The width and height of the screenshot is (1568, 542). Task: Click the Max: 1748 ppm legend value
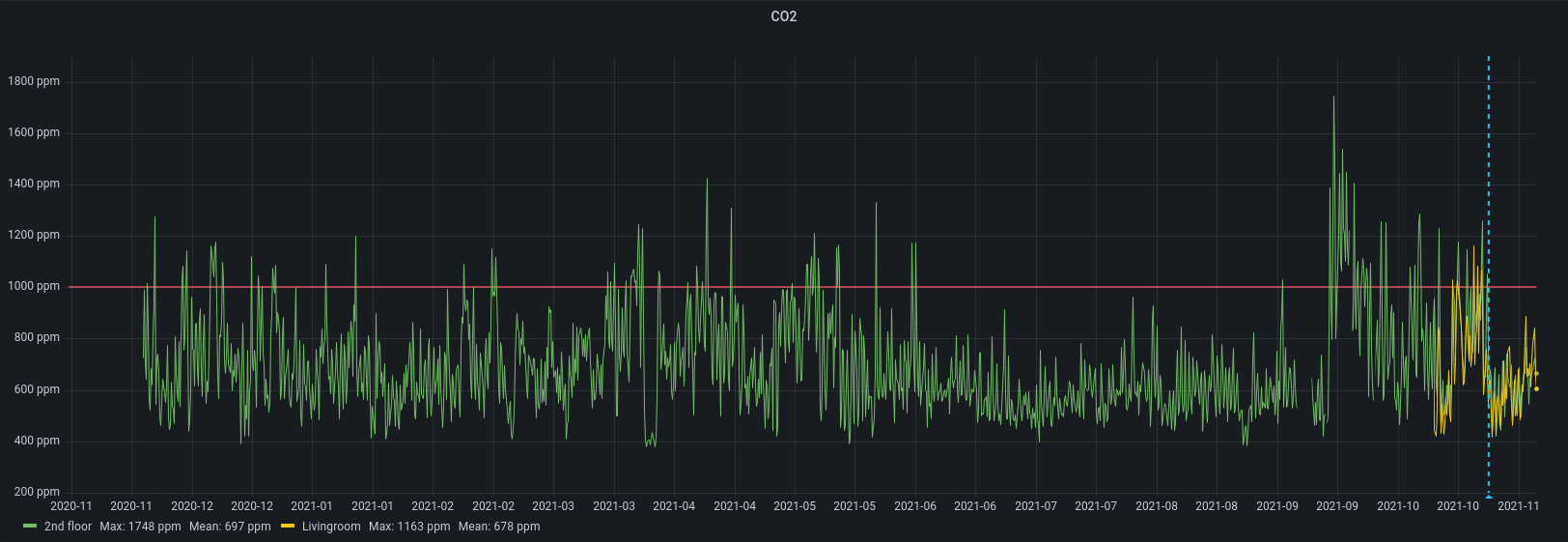pos(140,527)
